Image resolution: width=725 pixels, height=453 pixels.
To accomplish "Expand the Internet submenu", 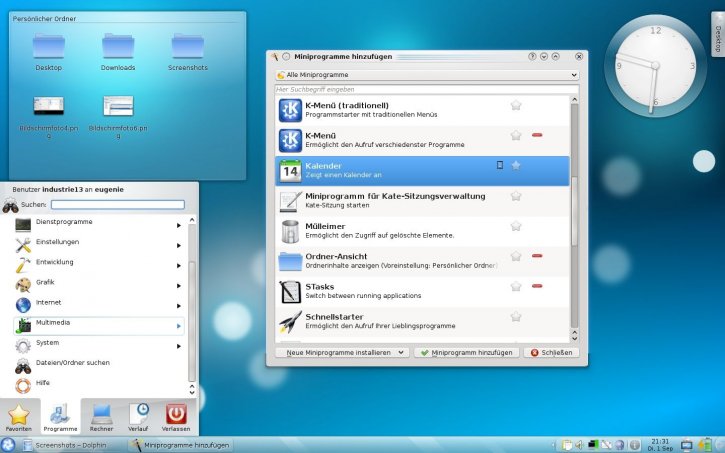I will 178,306.
